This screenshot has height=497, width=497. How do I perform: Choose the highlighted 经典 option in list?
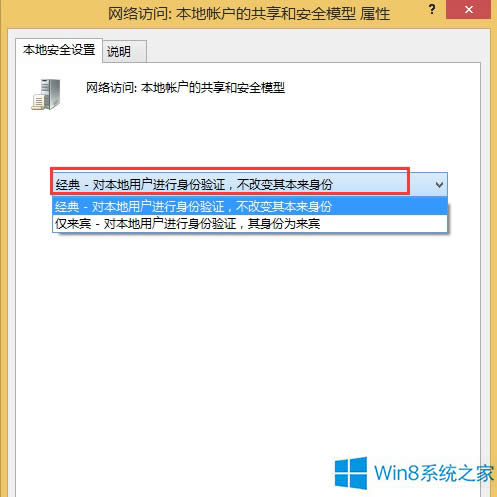pyautogui.click(x=250, y=206)
